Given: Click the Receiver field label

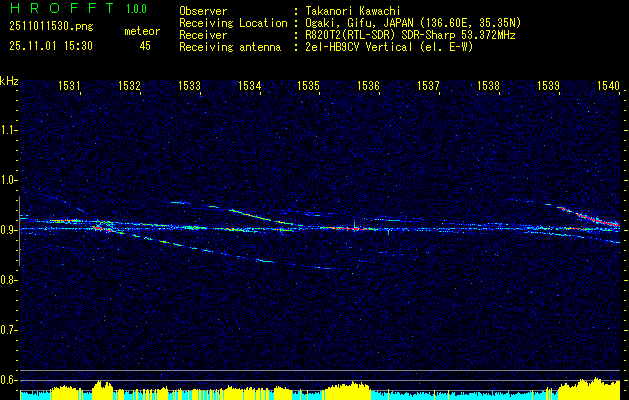Looking at the screenshot, I should coord(203,35).
